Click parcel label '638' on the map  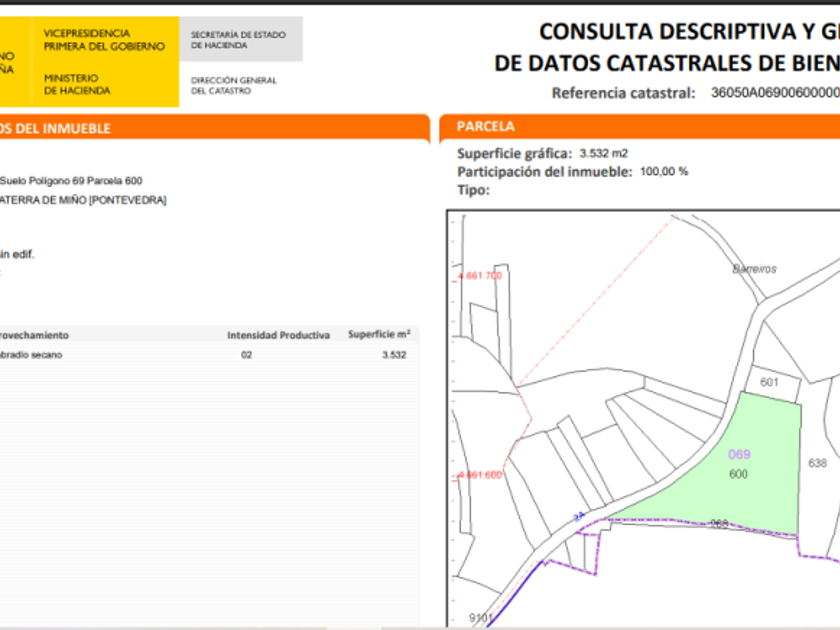817,463
